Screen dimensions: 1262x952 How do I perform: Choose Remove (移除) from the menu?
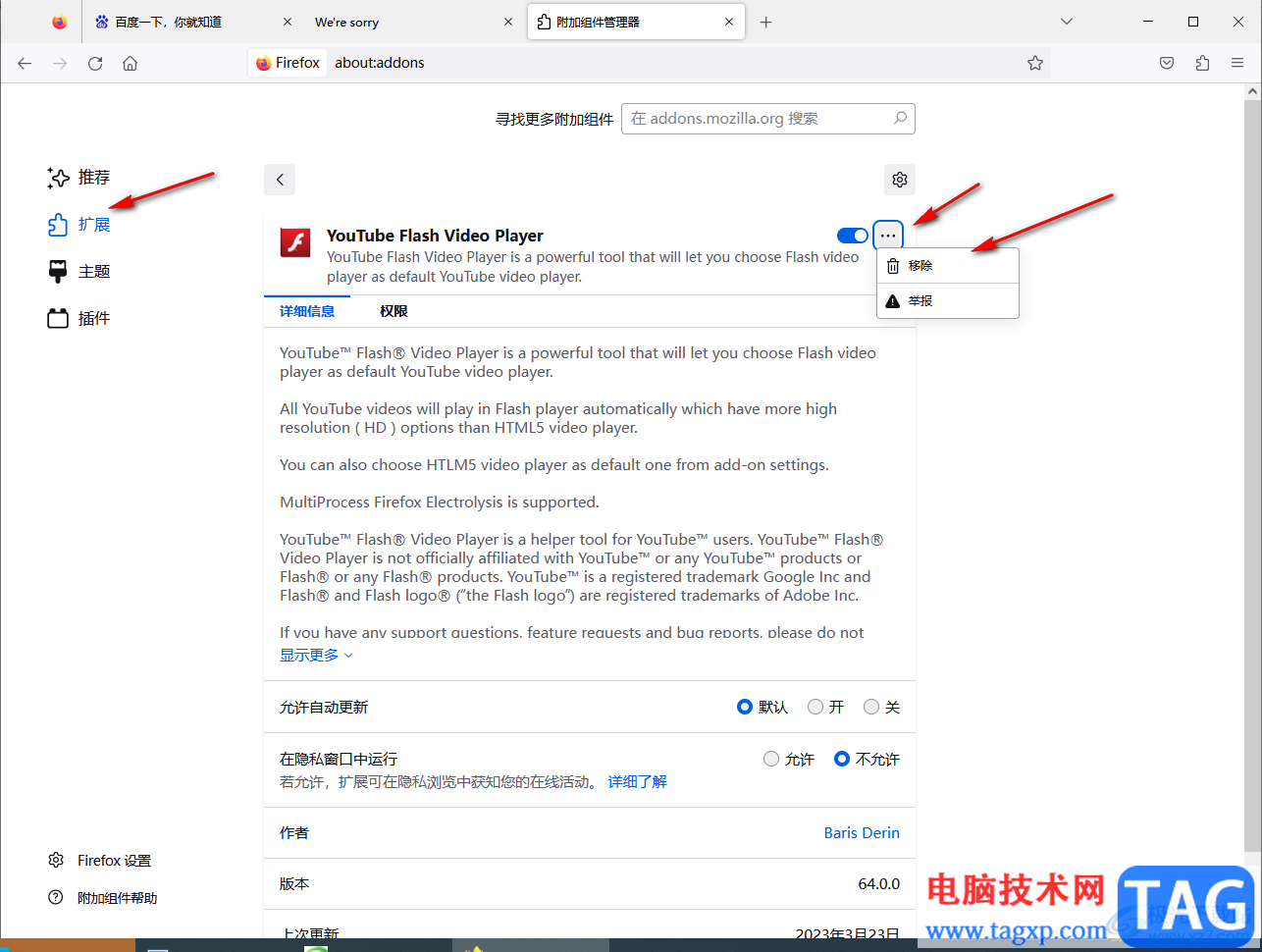(948, 266)
